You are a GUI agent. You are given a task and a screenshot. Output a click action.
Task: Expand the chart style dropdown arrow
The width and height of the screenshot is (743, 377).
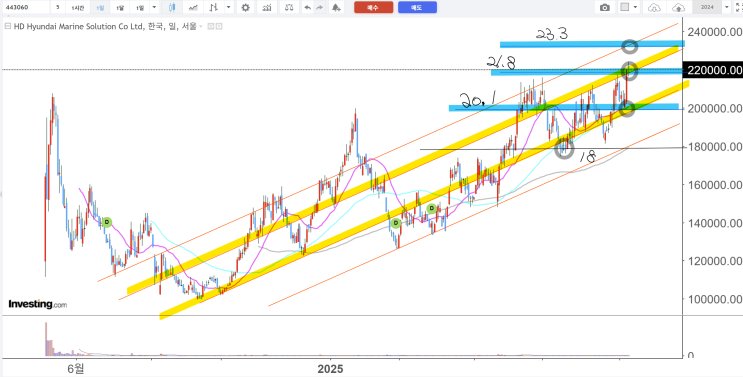229,7
